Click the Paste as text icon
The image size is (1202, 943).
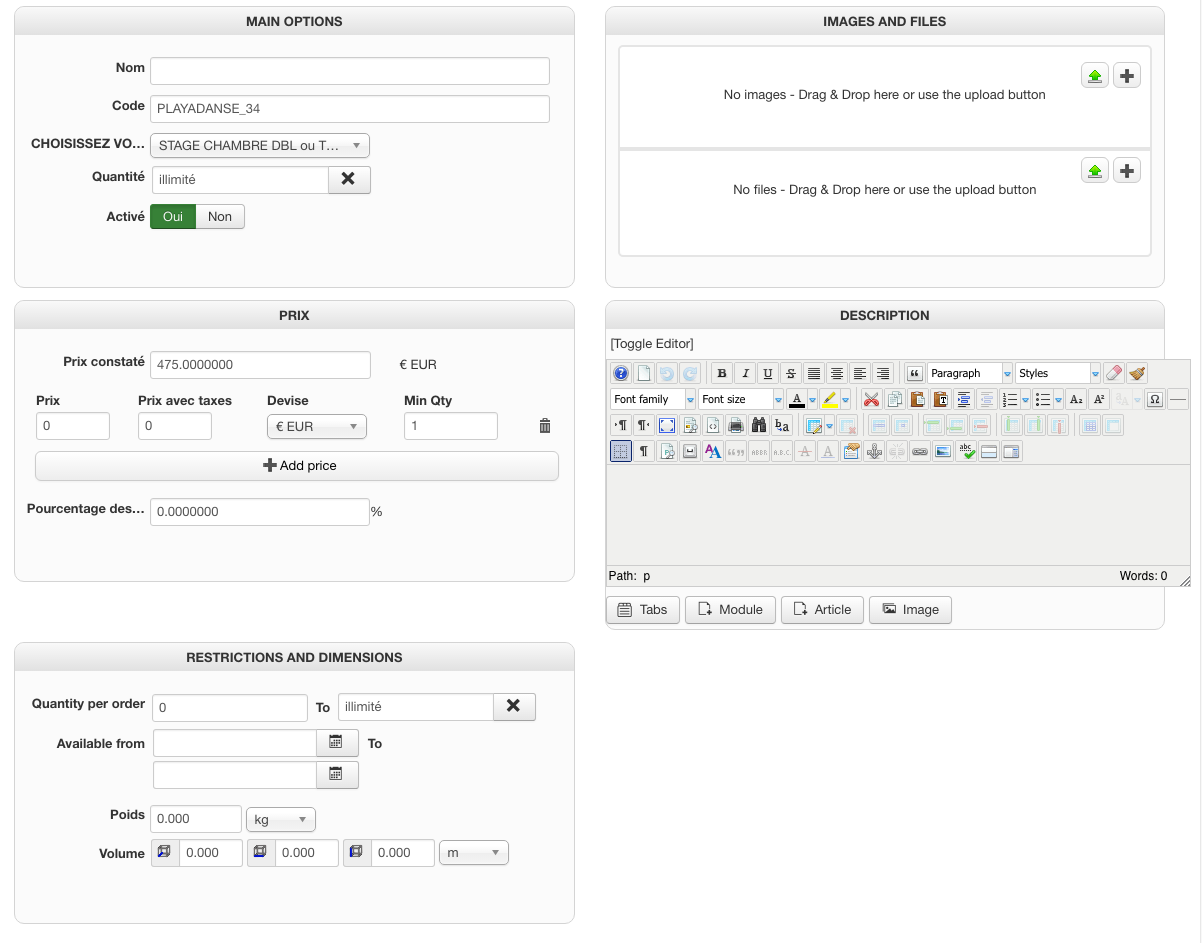[941, 399]
